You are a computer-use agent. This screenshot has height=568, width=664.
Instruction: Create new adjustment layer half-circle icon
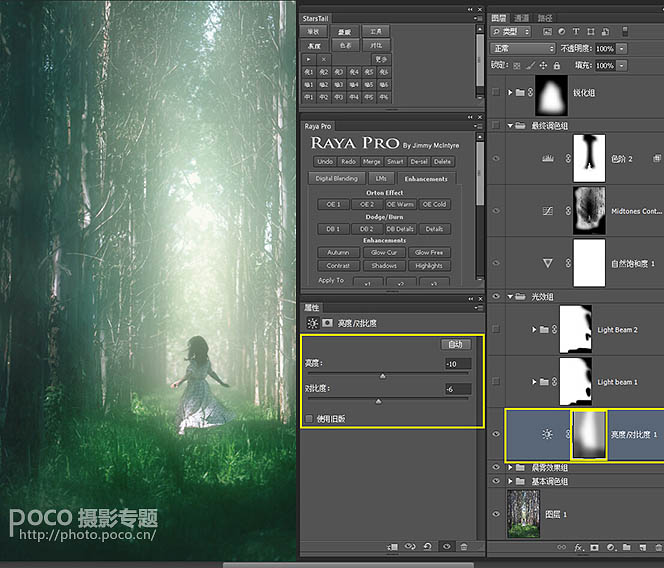tap(611, 547)
